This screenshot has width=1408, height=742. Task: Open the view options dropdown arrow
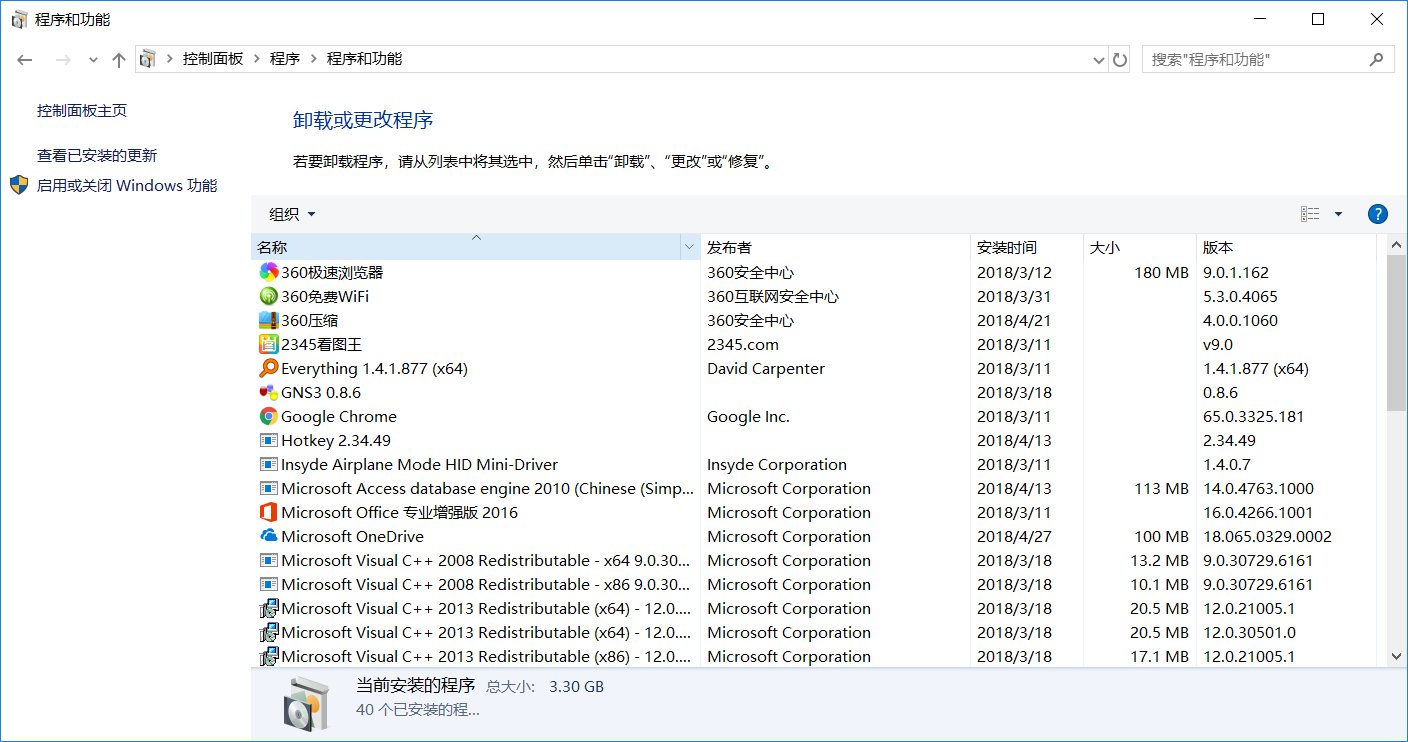[1338, 213]
